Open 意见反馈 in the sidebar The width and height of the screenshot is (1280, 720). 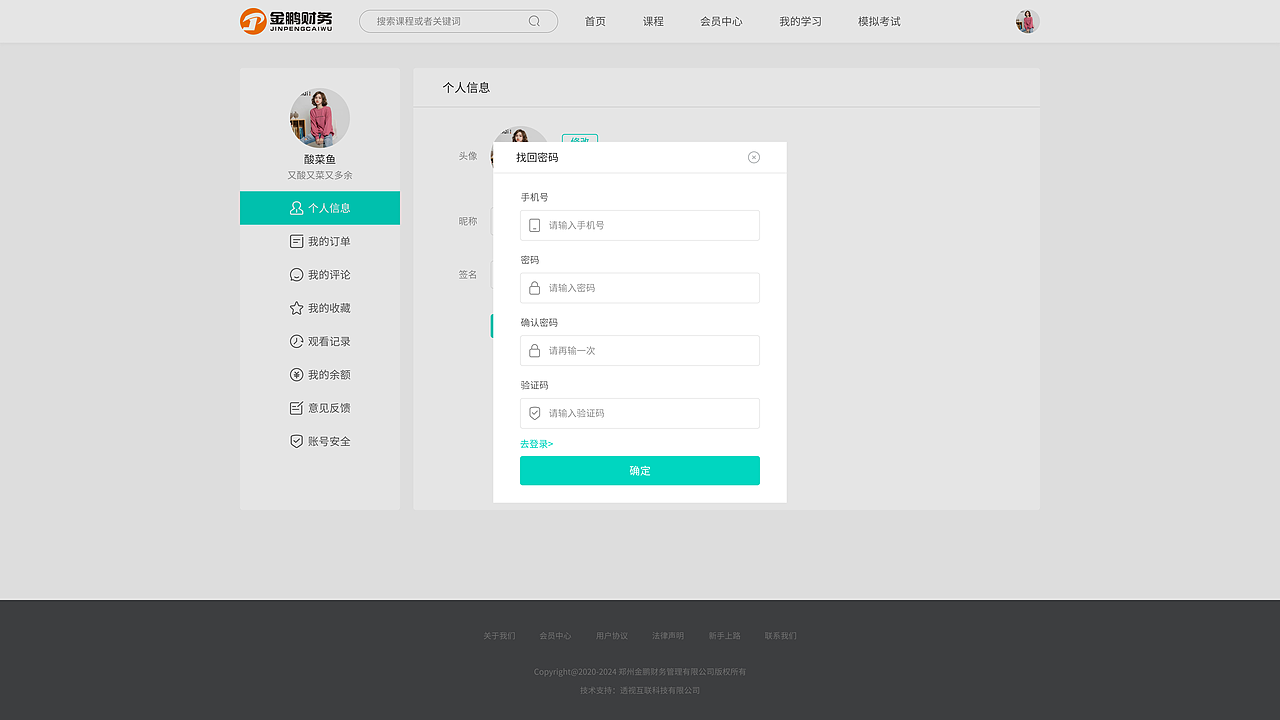(x=320, y=408)
